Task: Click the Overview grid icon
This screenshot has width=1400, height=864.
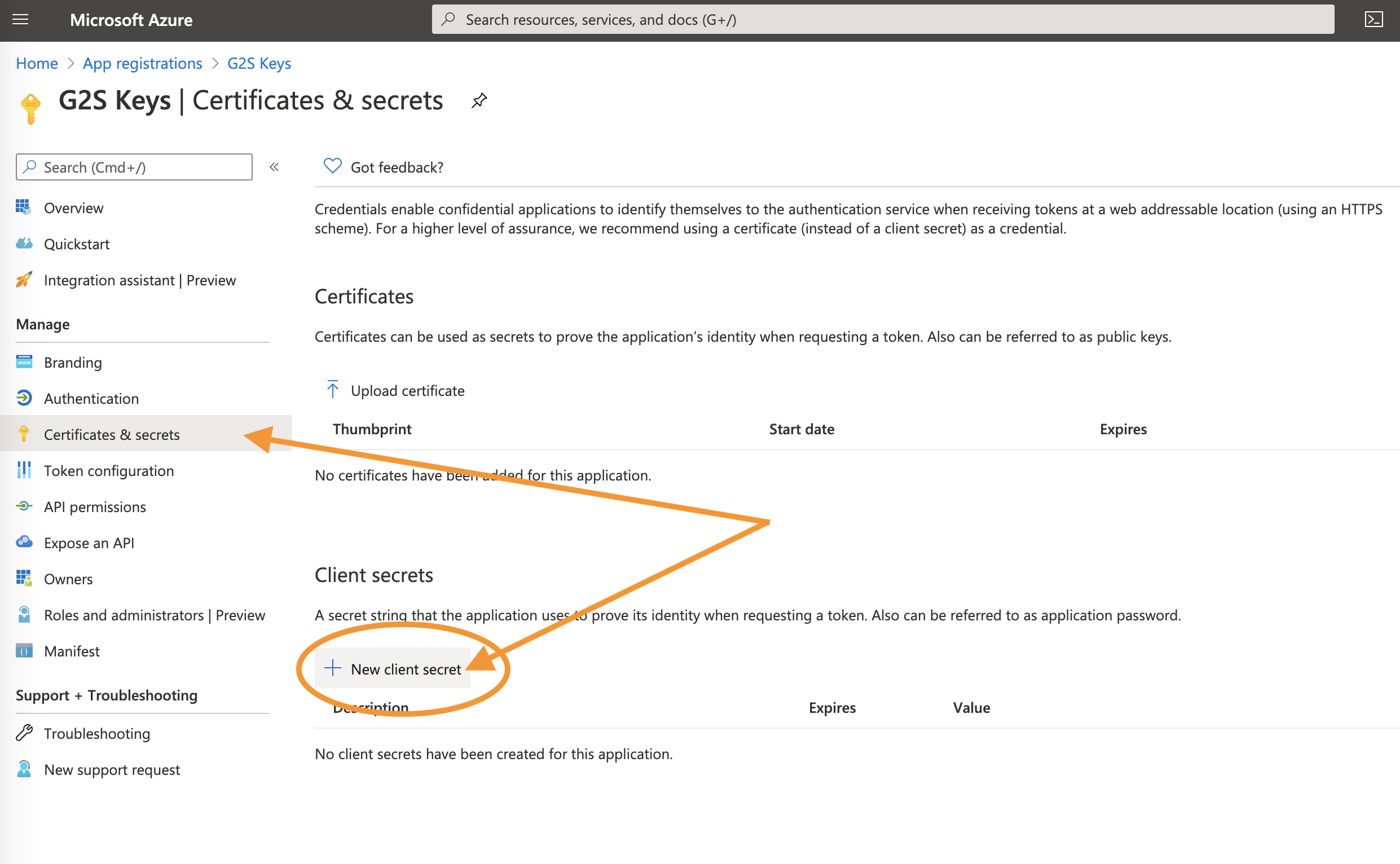Action: coord(24,208)
